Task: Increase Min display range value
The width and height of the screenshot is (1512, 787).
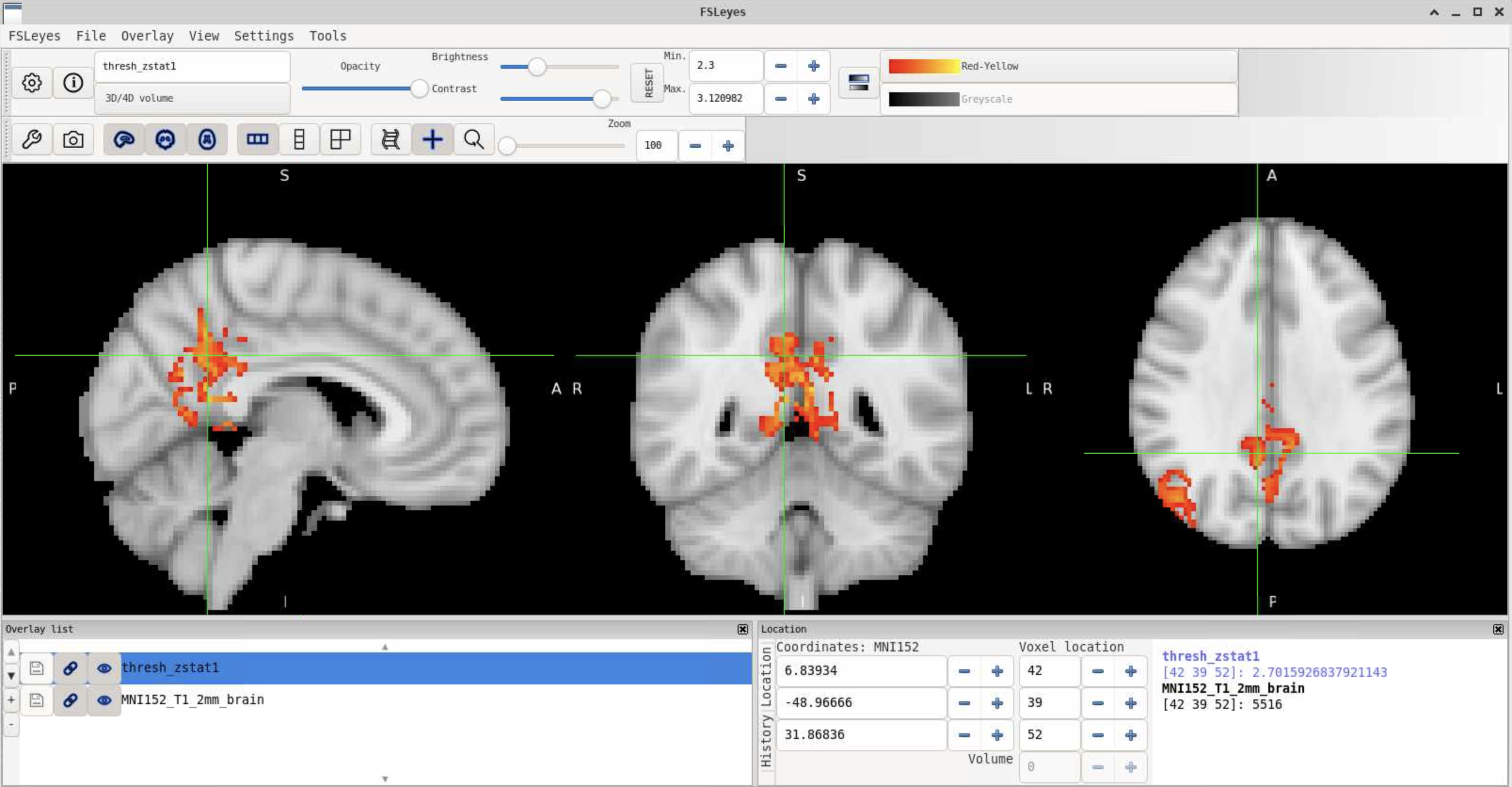Action: point(813,66)
